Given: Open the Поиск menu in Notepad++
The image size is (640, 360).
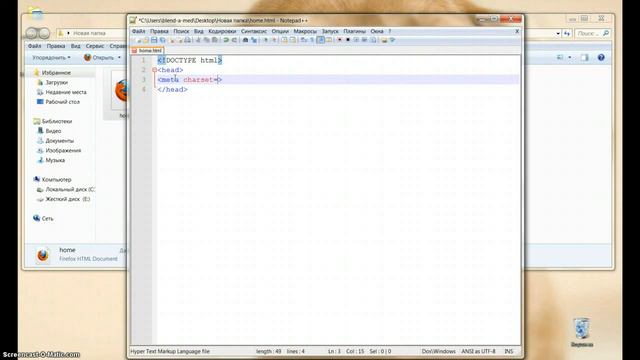Looking at the screenshot, I should [x=181, y=31].
